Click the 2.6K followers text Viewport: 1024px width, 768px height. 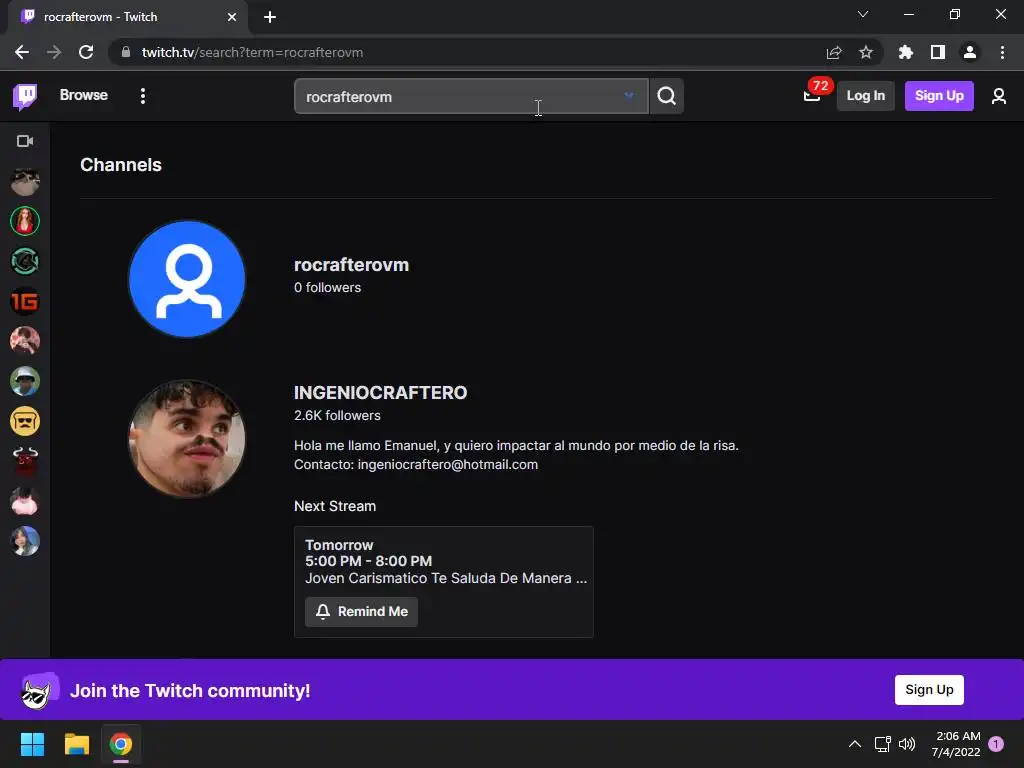337,415
